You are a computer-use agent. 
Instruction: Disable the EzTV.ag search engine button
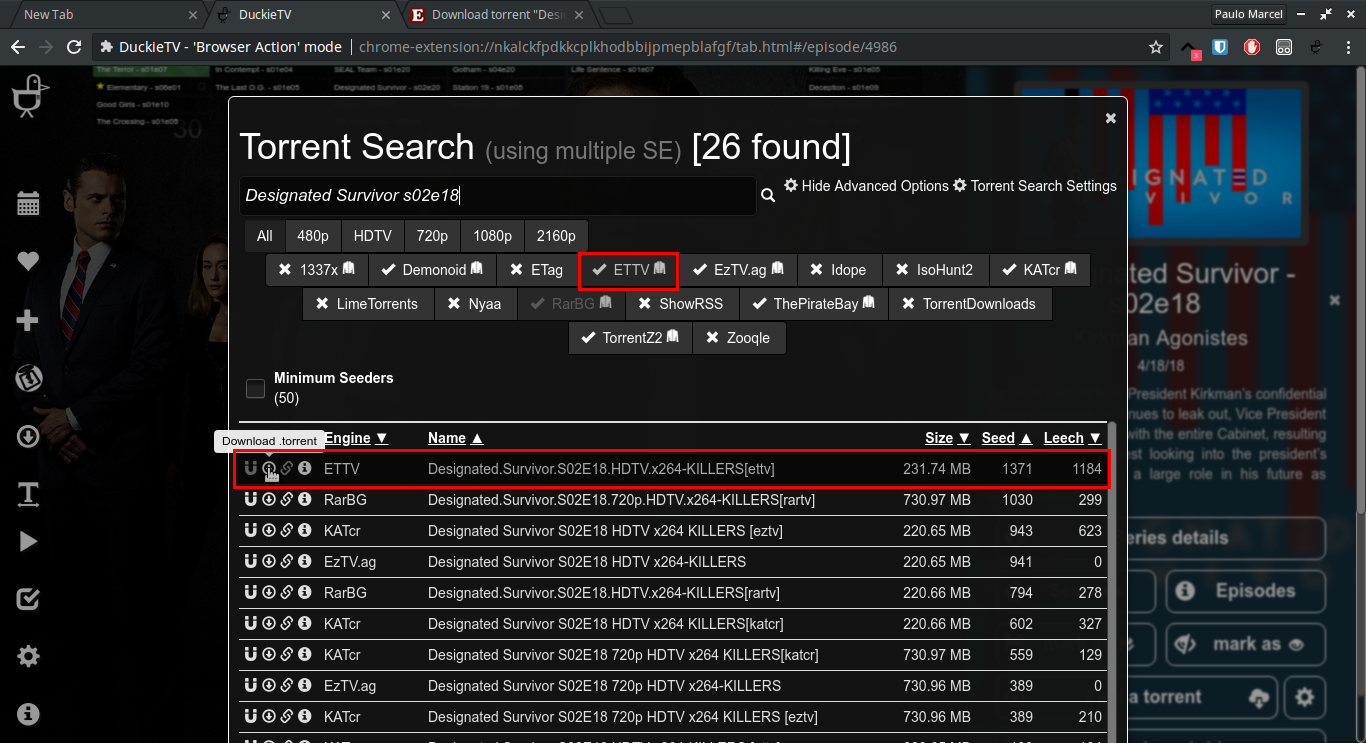tap(738, 270)
